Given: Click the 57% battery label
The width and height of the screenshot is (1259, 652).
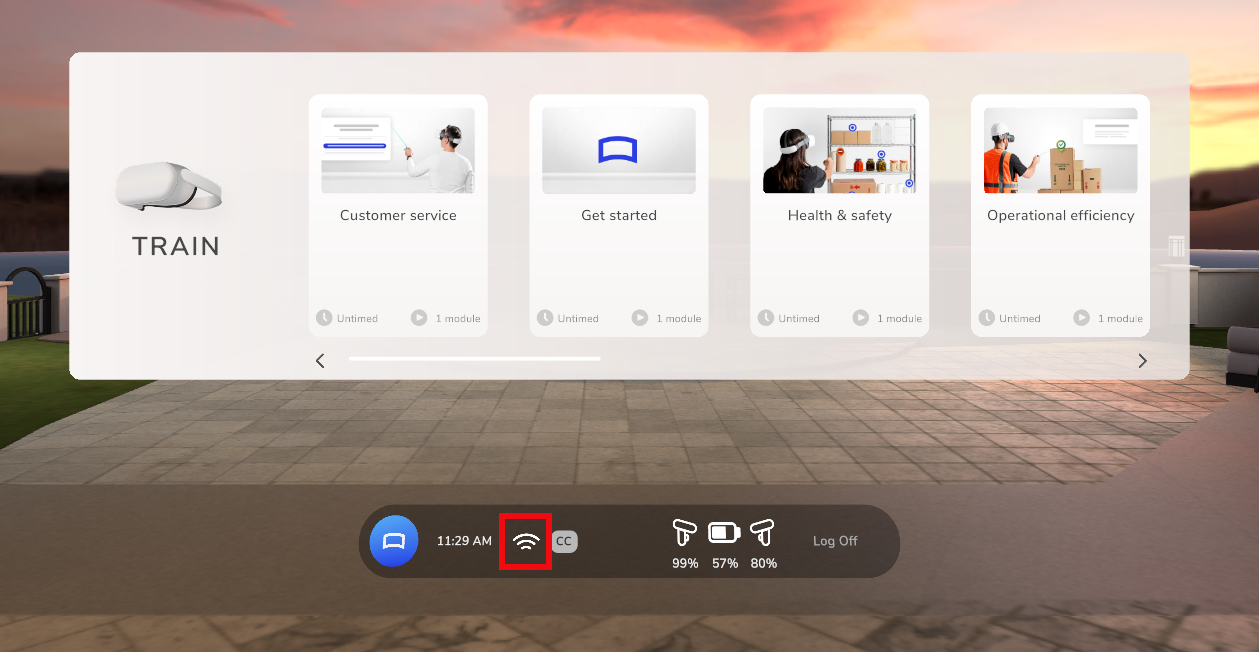Looking at the screenshot, I should [x=725, y=563].
